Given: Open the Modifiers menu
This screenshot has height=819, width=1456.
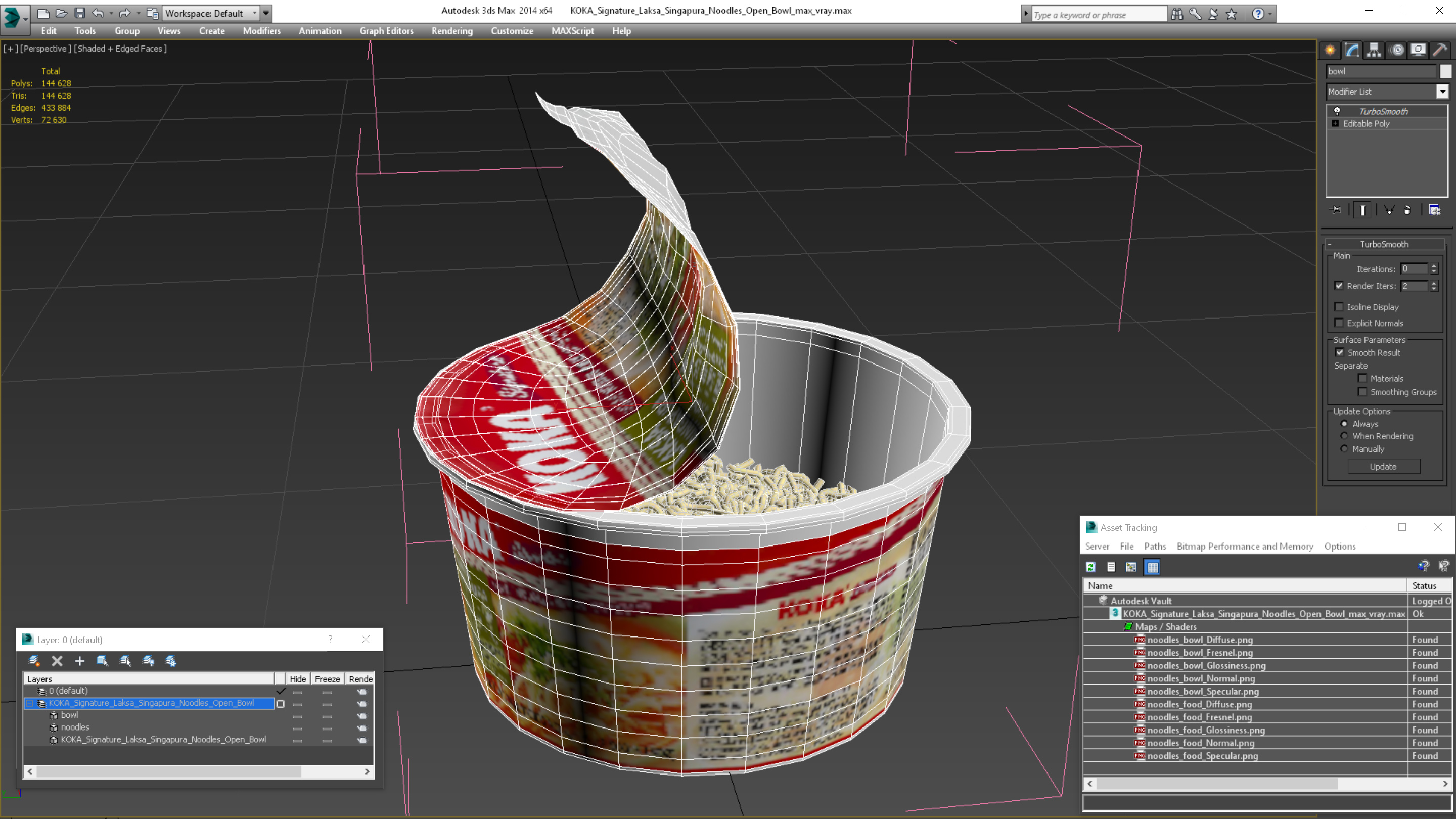Looking at the screenshot, I should pos(262,31).
